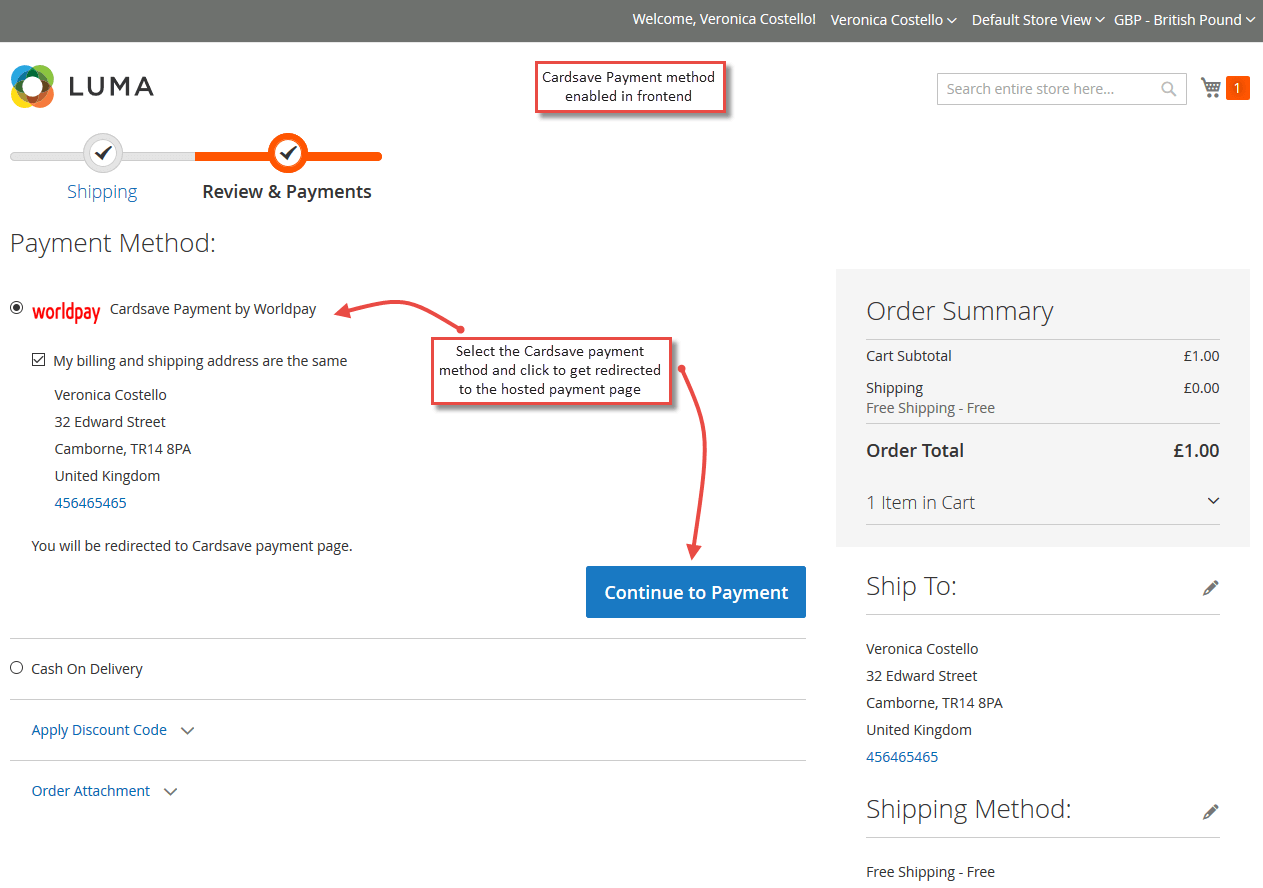This screenshot has width=1263, height=888.
Task: Click the Review & Payments step circle
Action: tap(288, 153)
